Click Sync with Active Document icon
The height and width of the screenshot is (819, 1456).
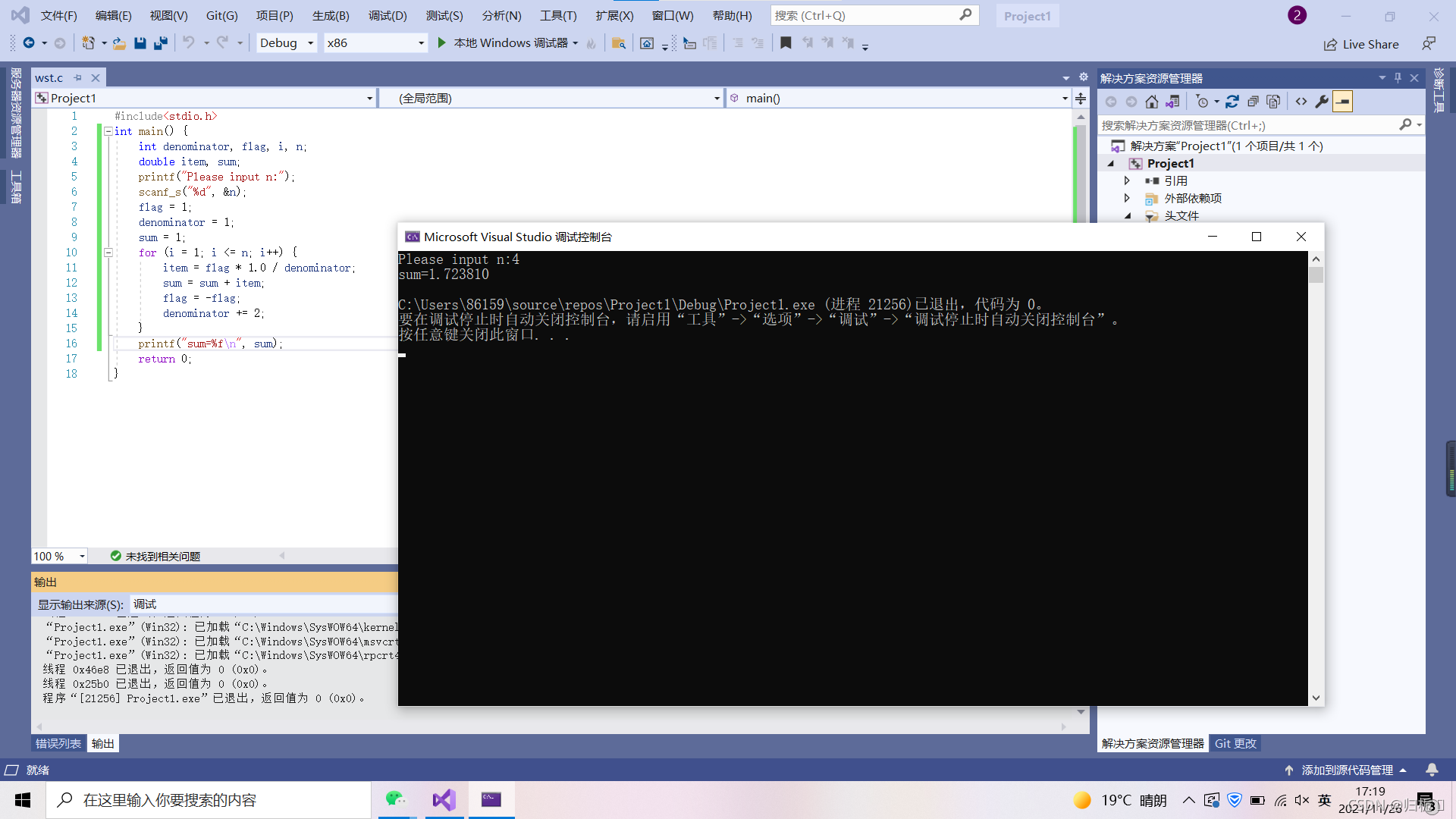(x=1232, y=102)
